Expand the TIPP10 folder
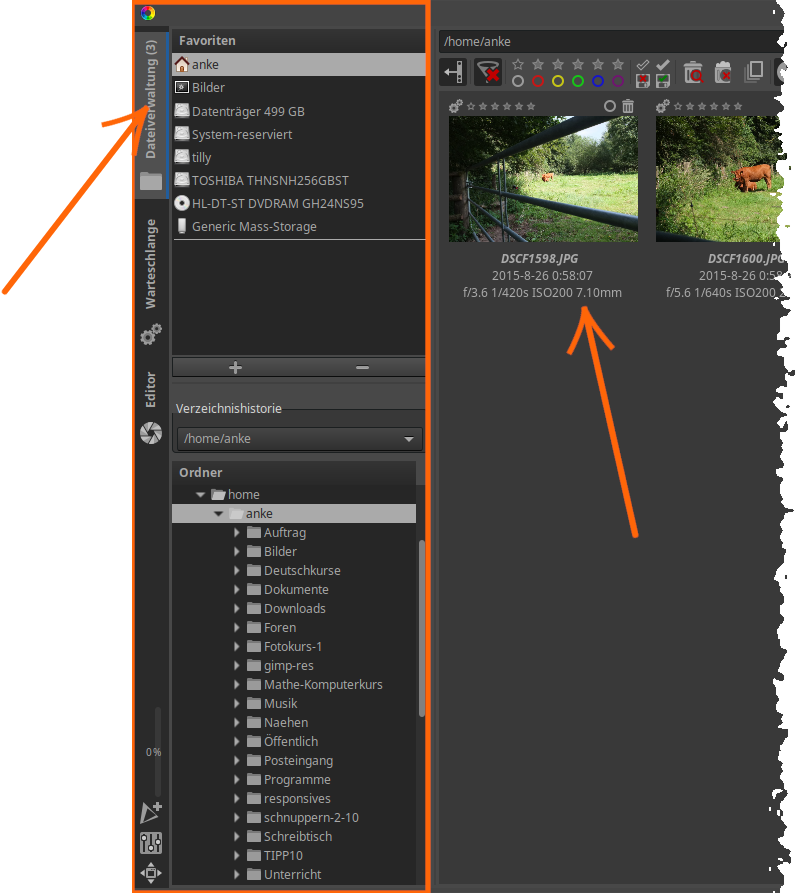 click(x=237, y=856)
